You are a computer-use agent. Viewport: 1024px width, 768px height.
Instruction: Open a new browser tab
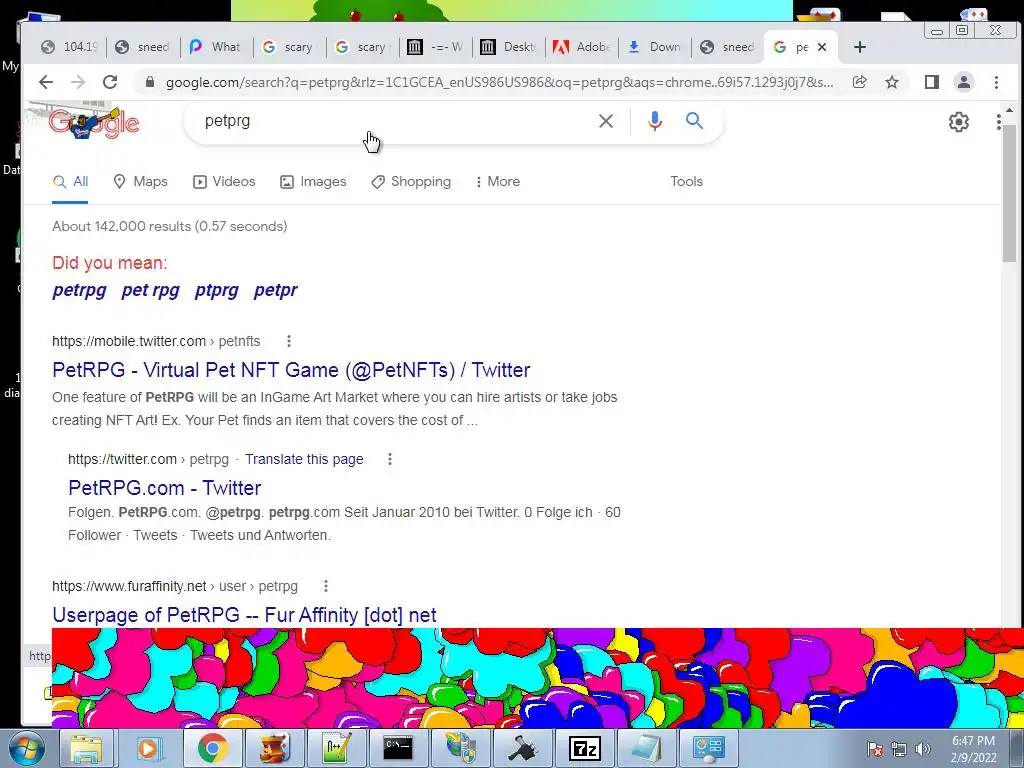coord(860,47)
